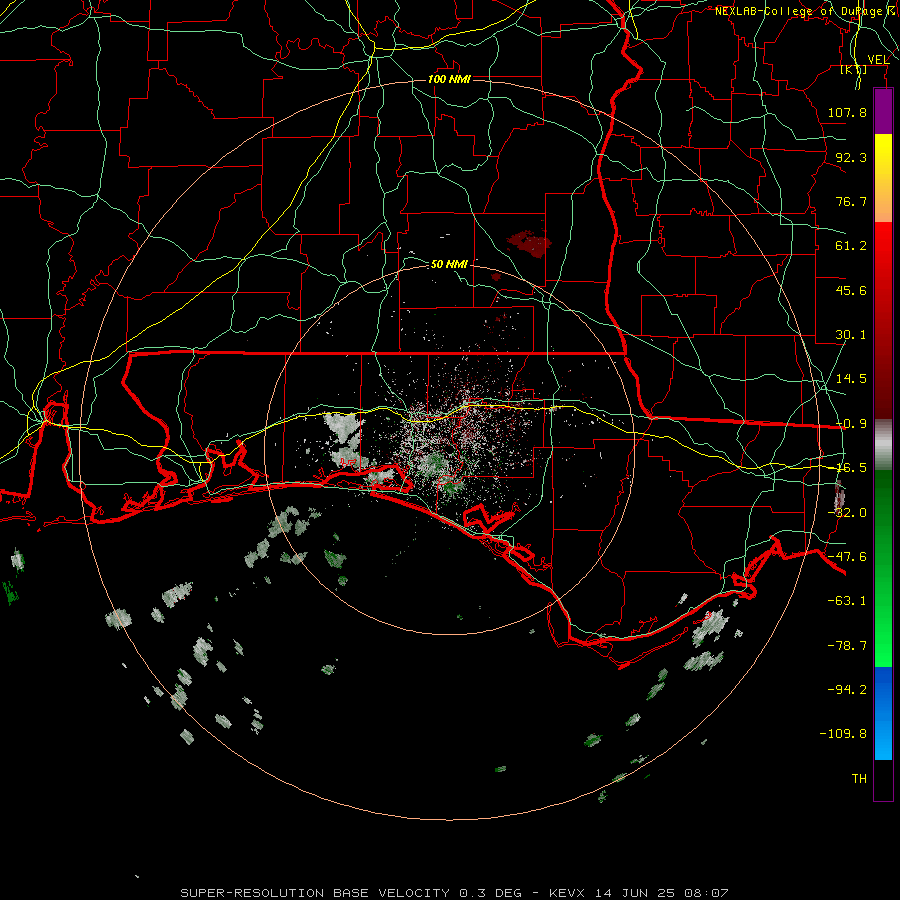This screenshot has height=900, width=900.
Task: Select the -32.0 velocity scale value
Action: (847, 513)
